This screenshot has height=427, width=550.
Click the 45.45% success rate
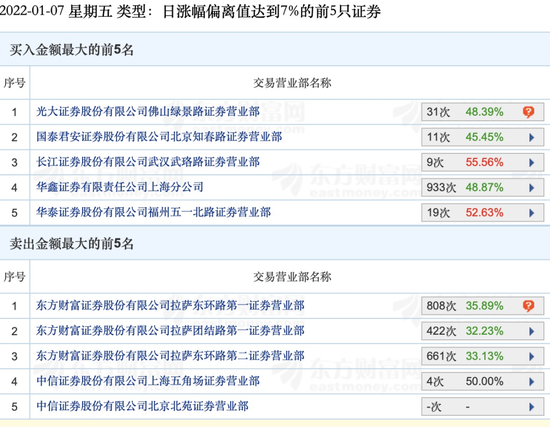point(484,137)
